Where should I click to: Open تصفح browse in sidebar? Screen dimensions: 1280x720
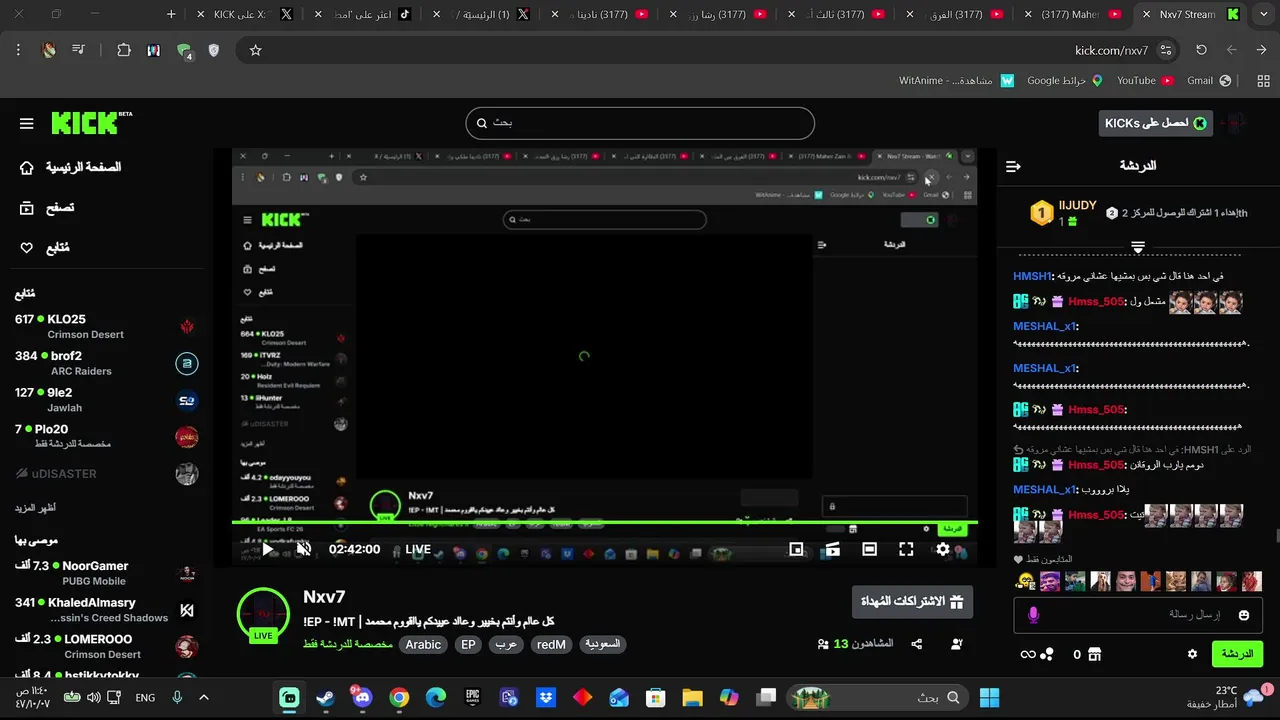coord(47,208)
